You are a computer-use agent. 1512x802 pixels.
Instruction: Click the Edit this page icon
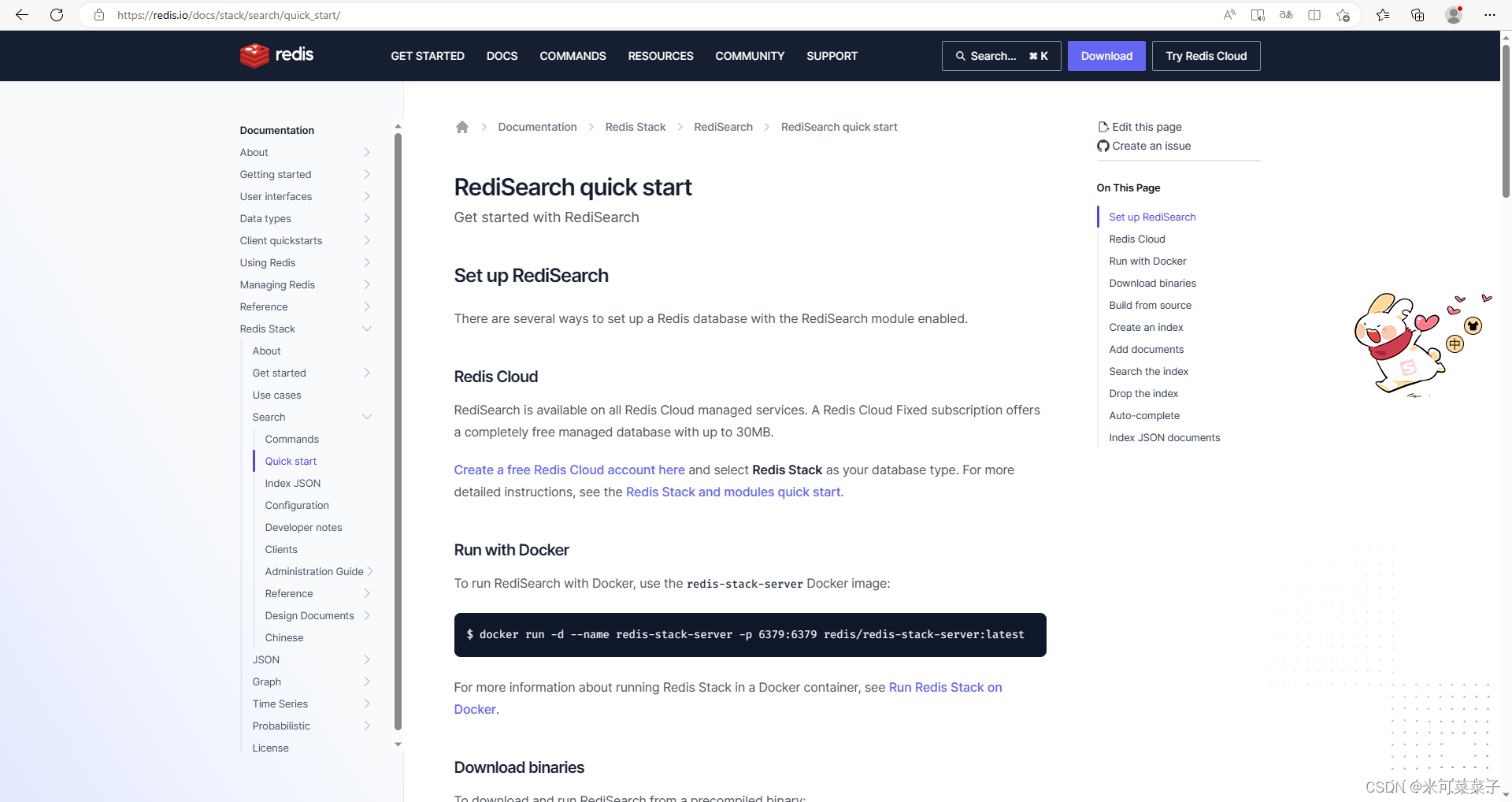click(x=1103, y=126)
